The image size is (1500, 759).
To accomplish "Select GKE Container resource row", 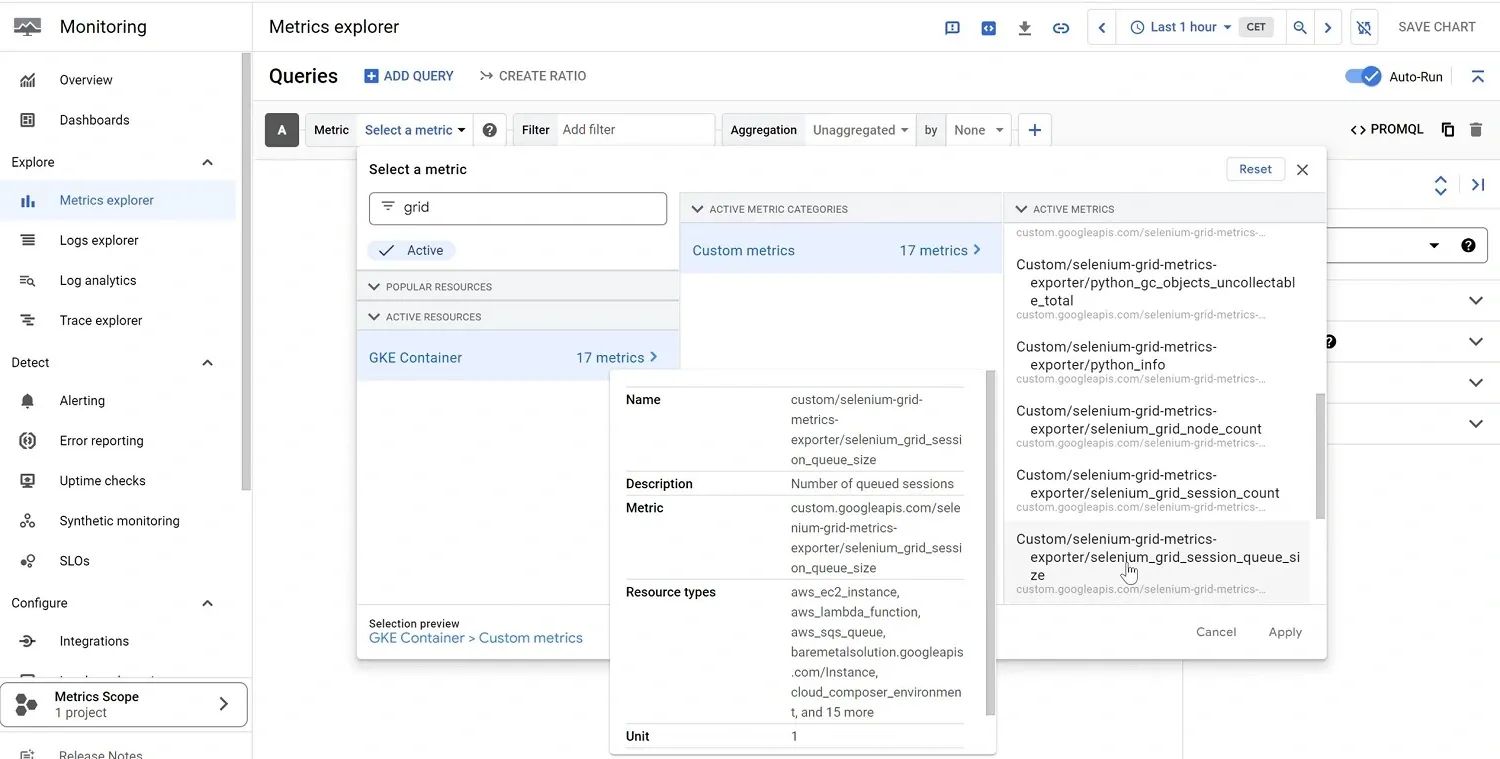I will pos(518,357).
